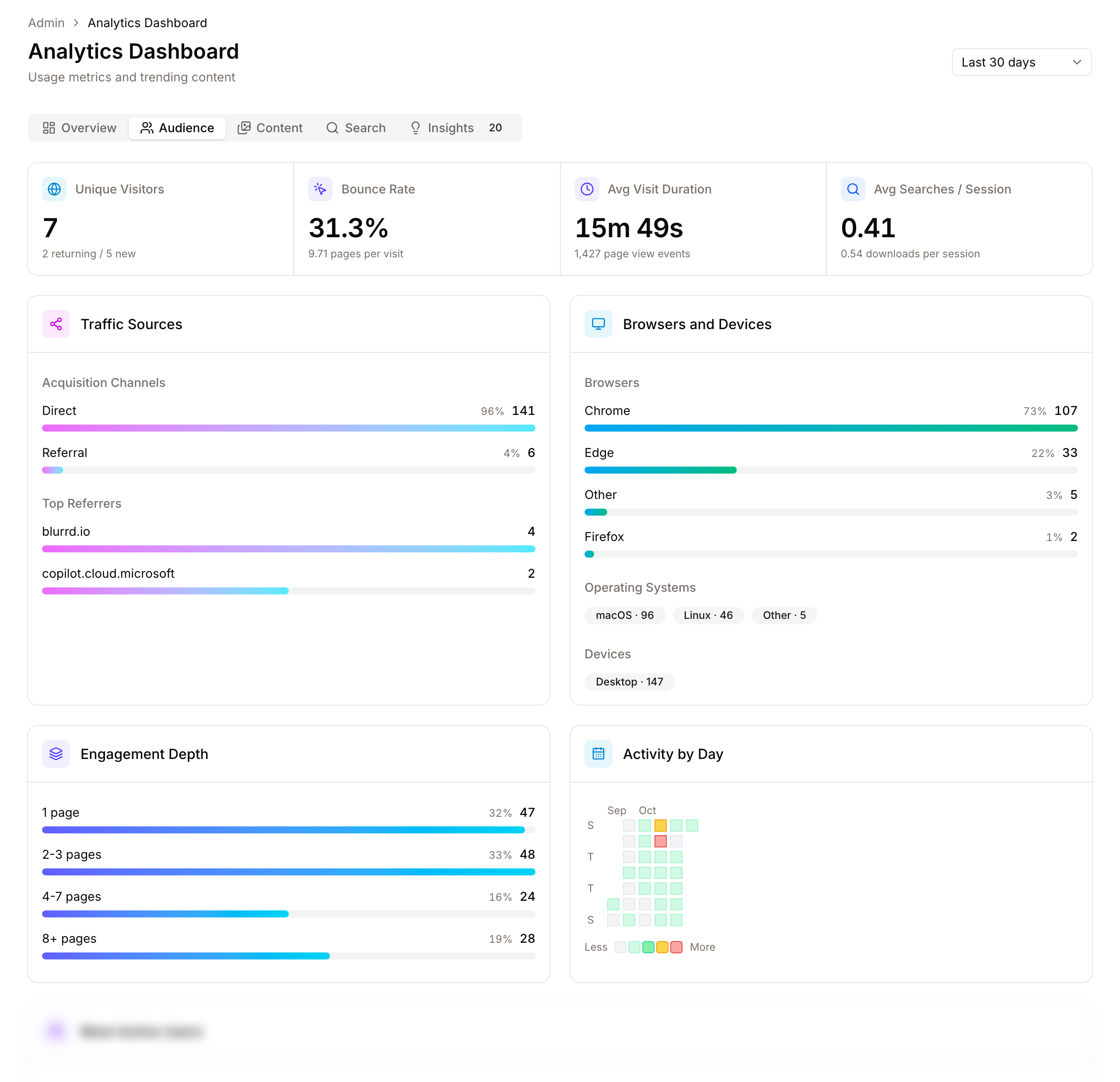Click the Desktop · 147 chip
The height and width of the screenshot is (1082, 1120).
629,682
